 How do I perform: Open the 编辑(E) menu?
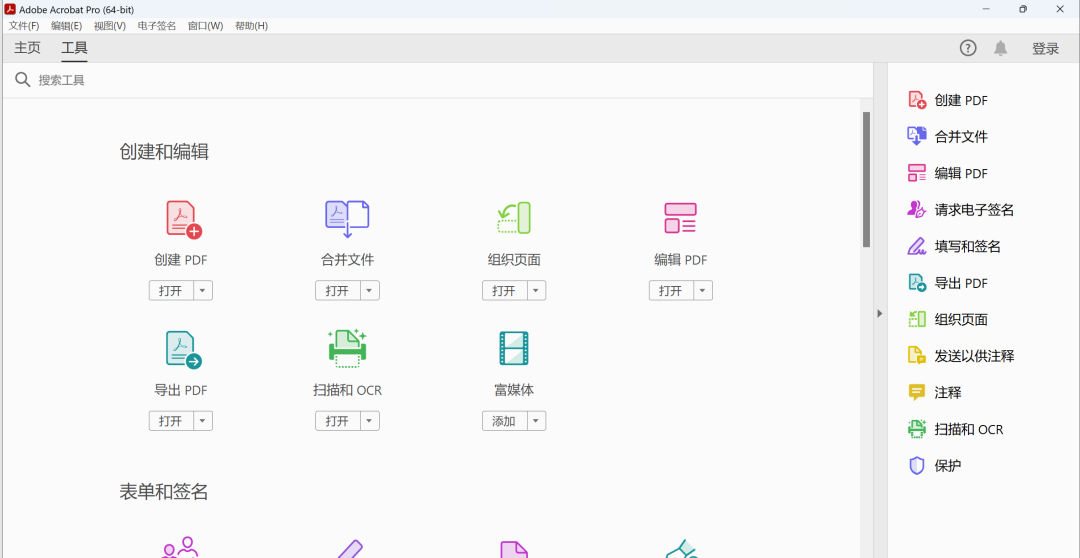tap(66, 26)
